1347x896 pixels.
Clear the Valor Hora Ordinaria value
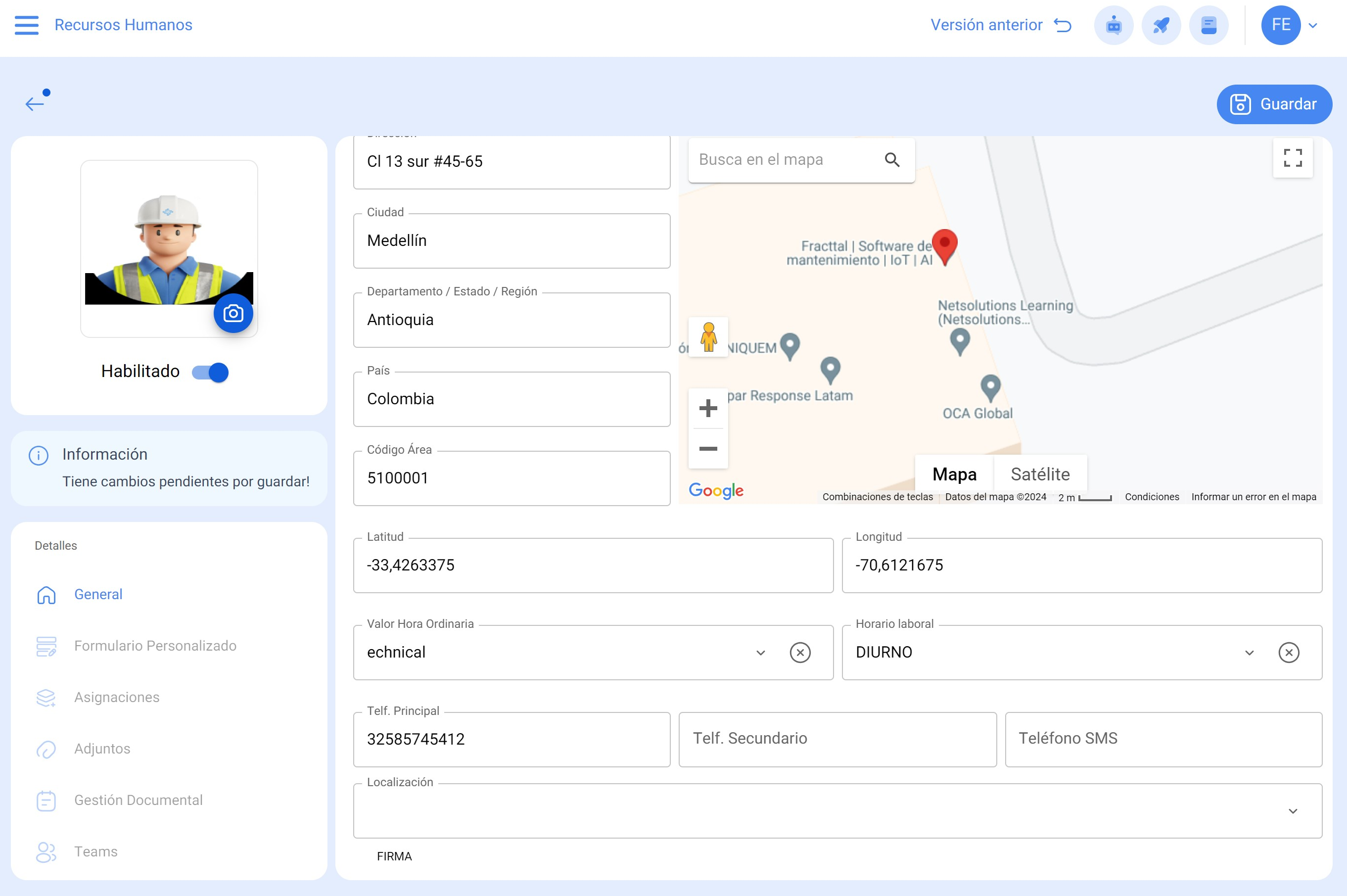[800, 653]
